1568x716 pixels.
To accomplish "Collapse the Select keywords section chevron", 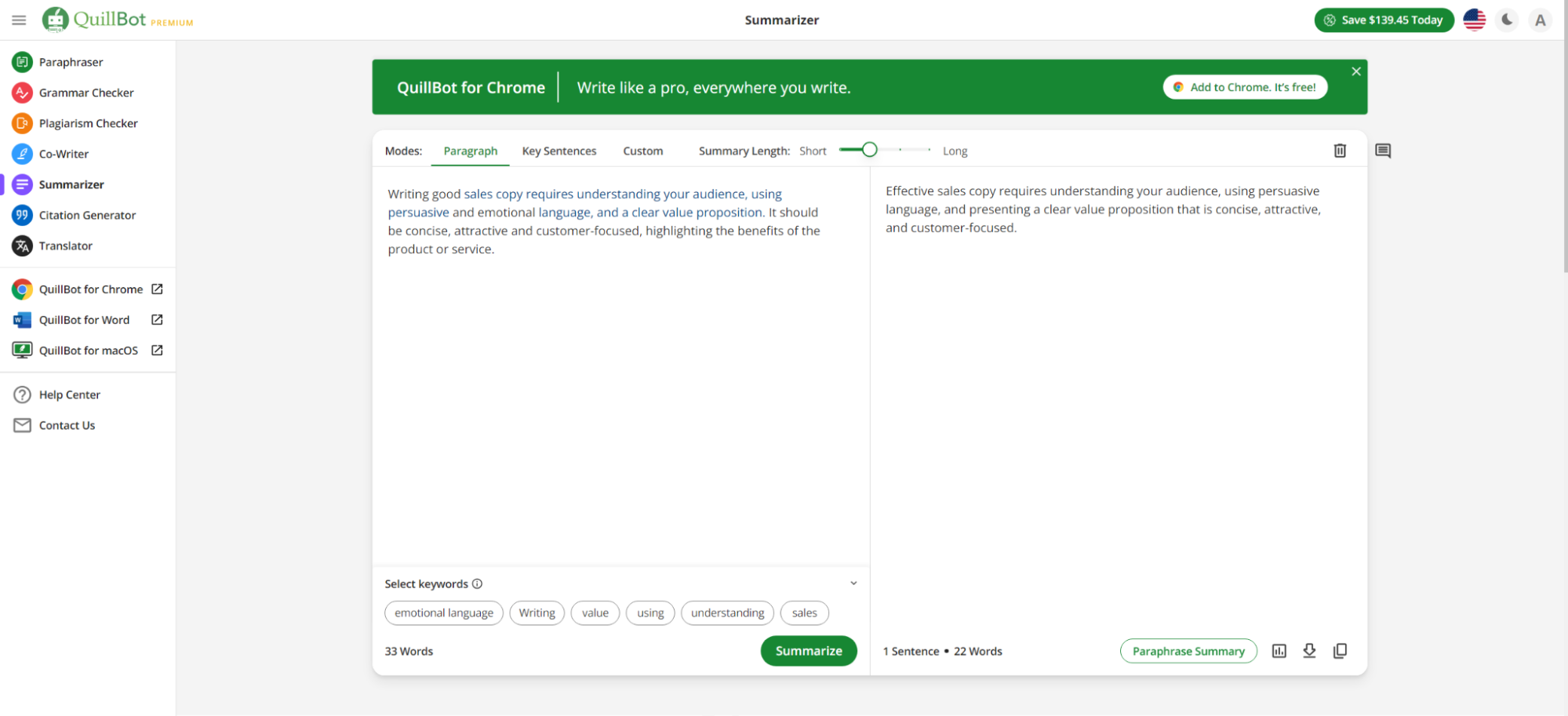I will click(853, 583).
